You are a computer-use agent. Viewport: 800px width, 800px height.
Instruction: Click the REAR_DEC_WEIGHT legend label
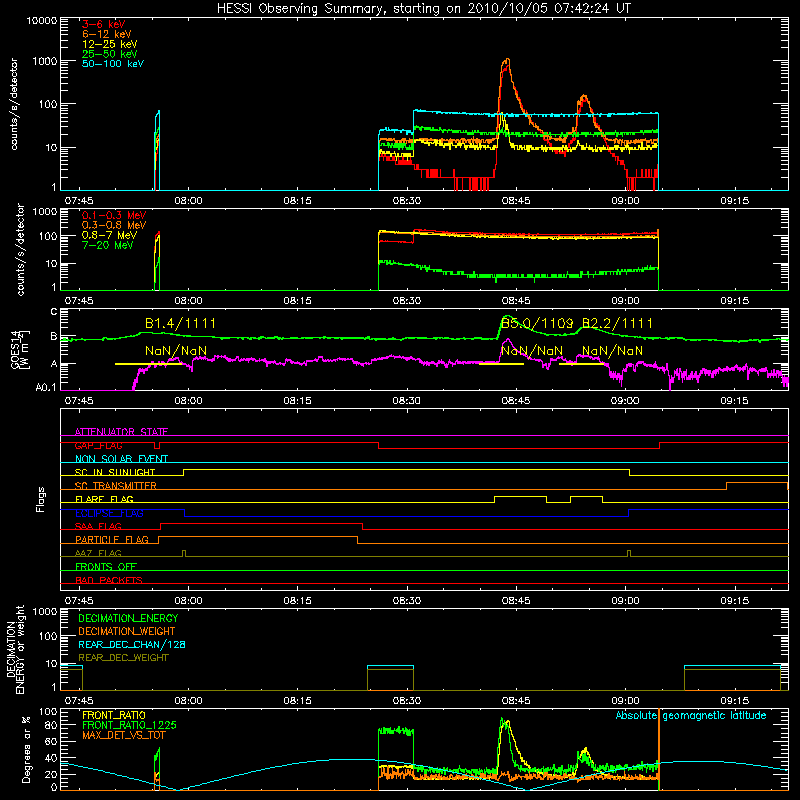pyautogui.click(x=123, y=658)
